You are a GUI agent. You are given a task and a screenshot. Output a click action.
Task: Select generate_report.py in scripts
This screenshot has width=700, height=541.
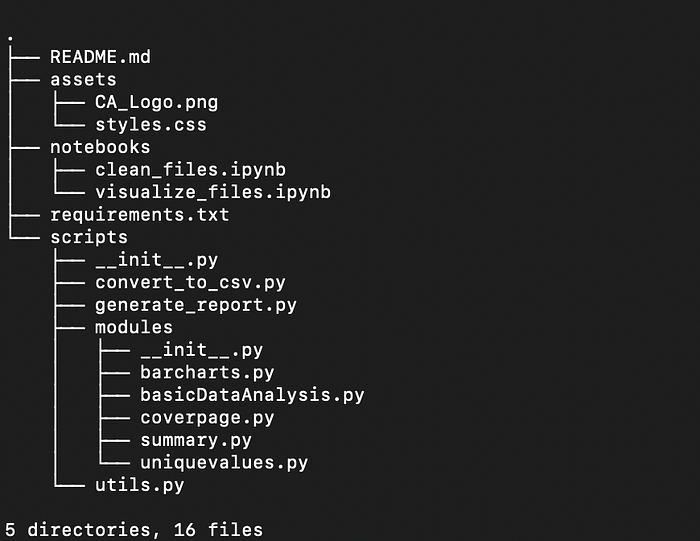coord(196,305)
